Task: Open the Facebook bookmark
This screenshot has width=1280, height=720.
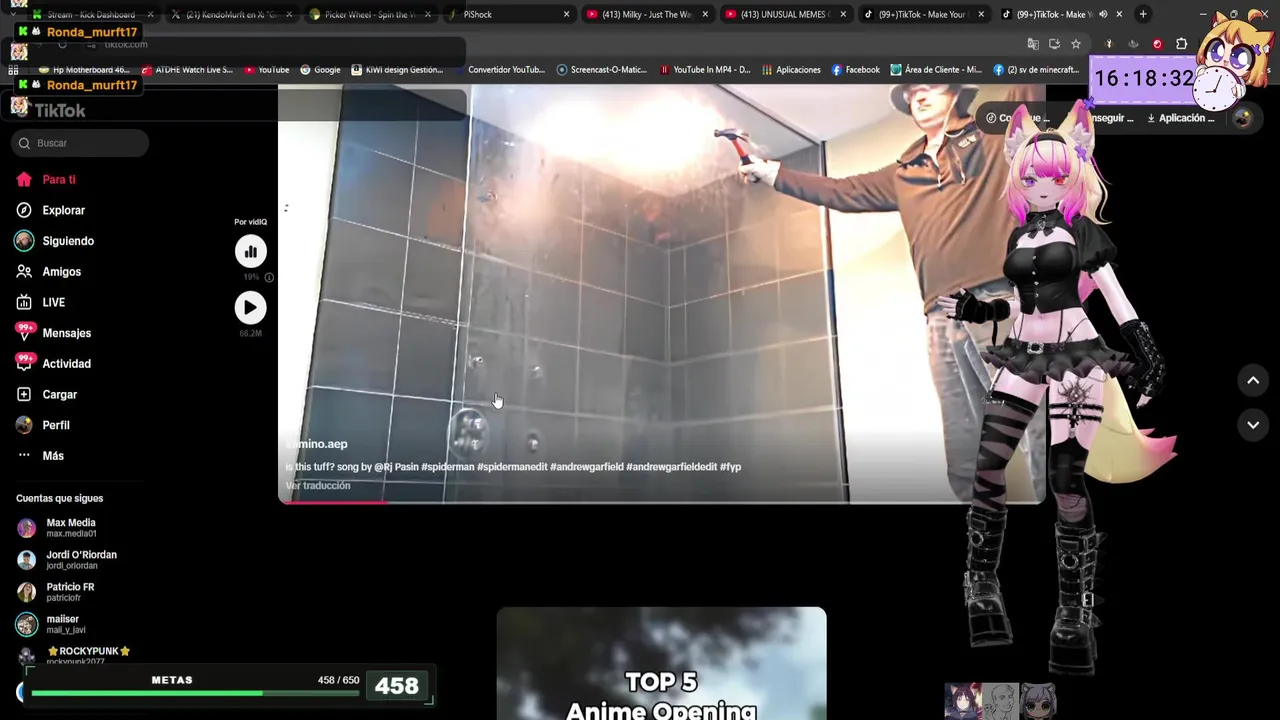Action: point(855,70)
